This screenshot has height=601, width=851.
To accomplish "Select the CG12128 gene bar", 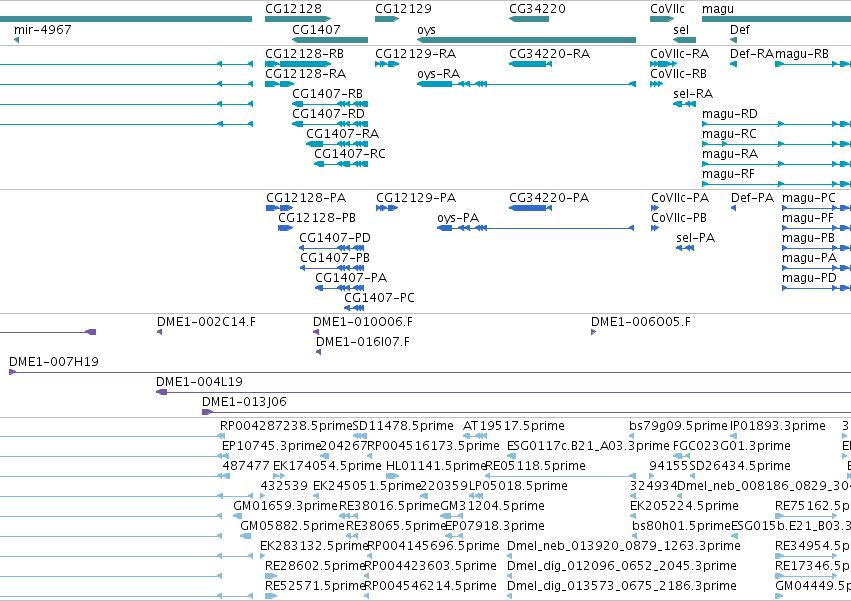I will [298, 19].
